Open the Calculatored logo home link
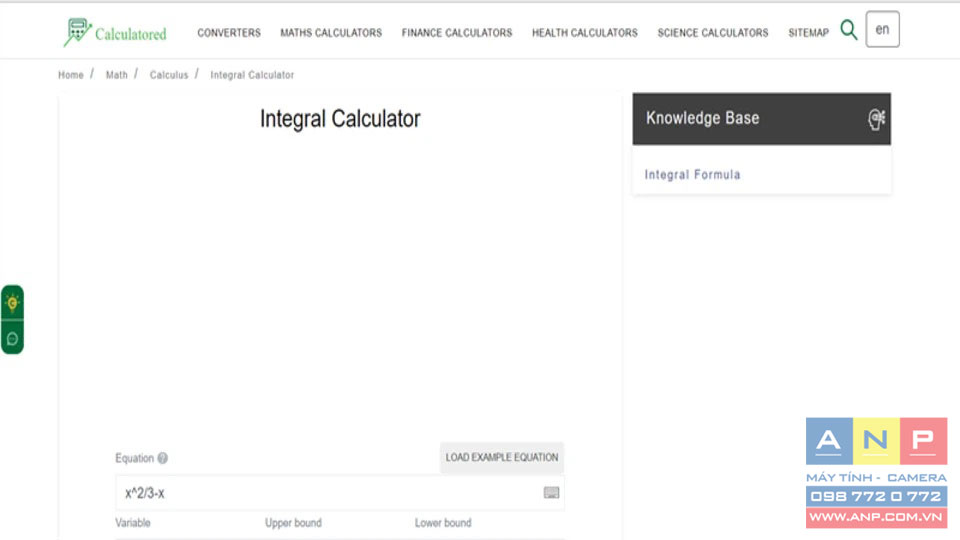Screen dimensions: 960x540 pos(115,32)
